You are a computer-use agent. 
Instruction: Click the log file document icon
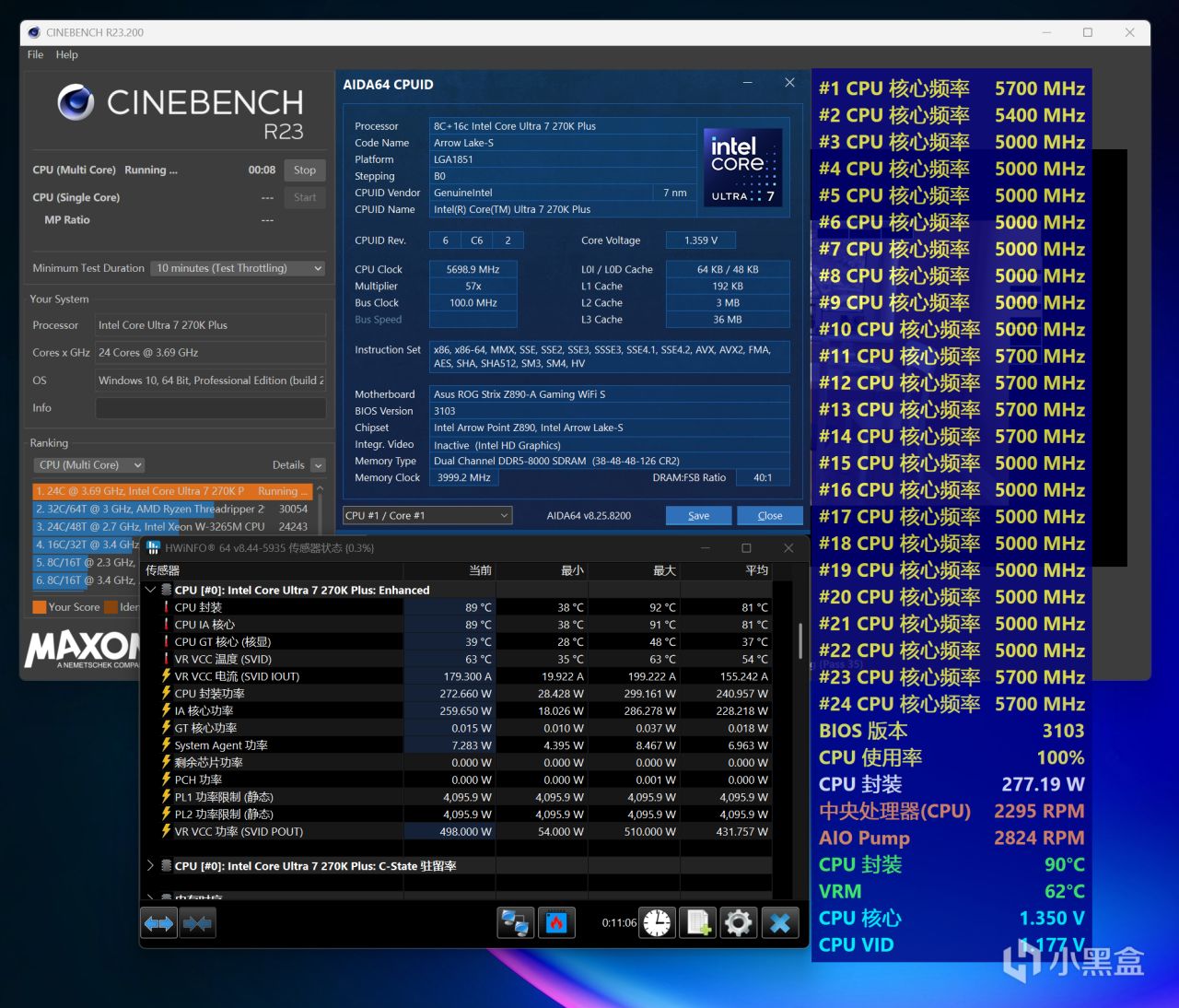pyautogui.click(x=698, y=922)
